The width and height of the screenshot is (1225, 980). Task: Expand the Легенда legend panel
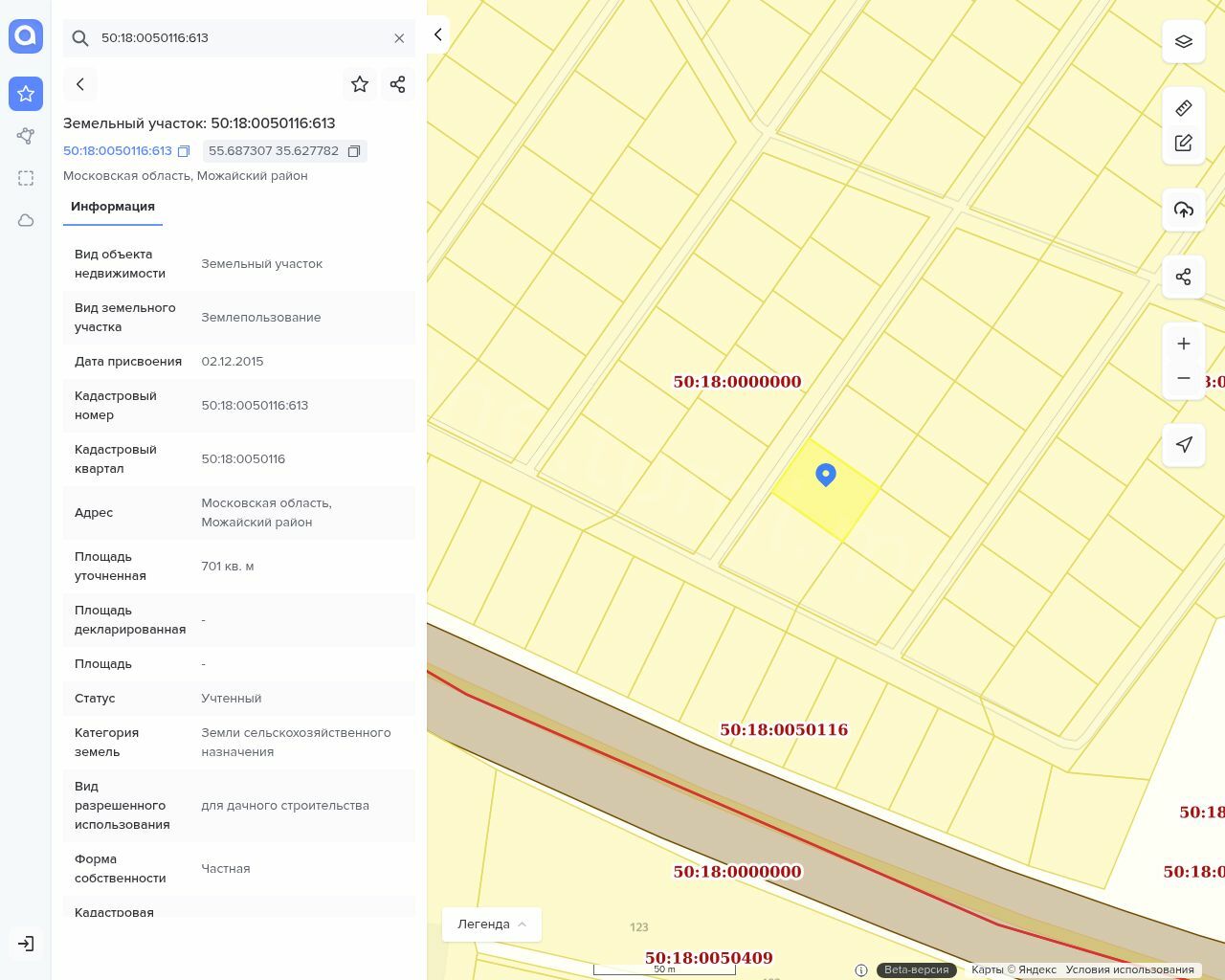click(492, 924)
